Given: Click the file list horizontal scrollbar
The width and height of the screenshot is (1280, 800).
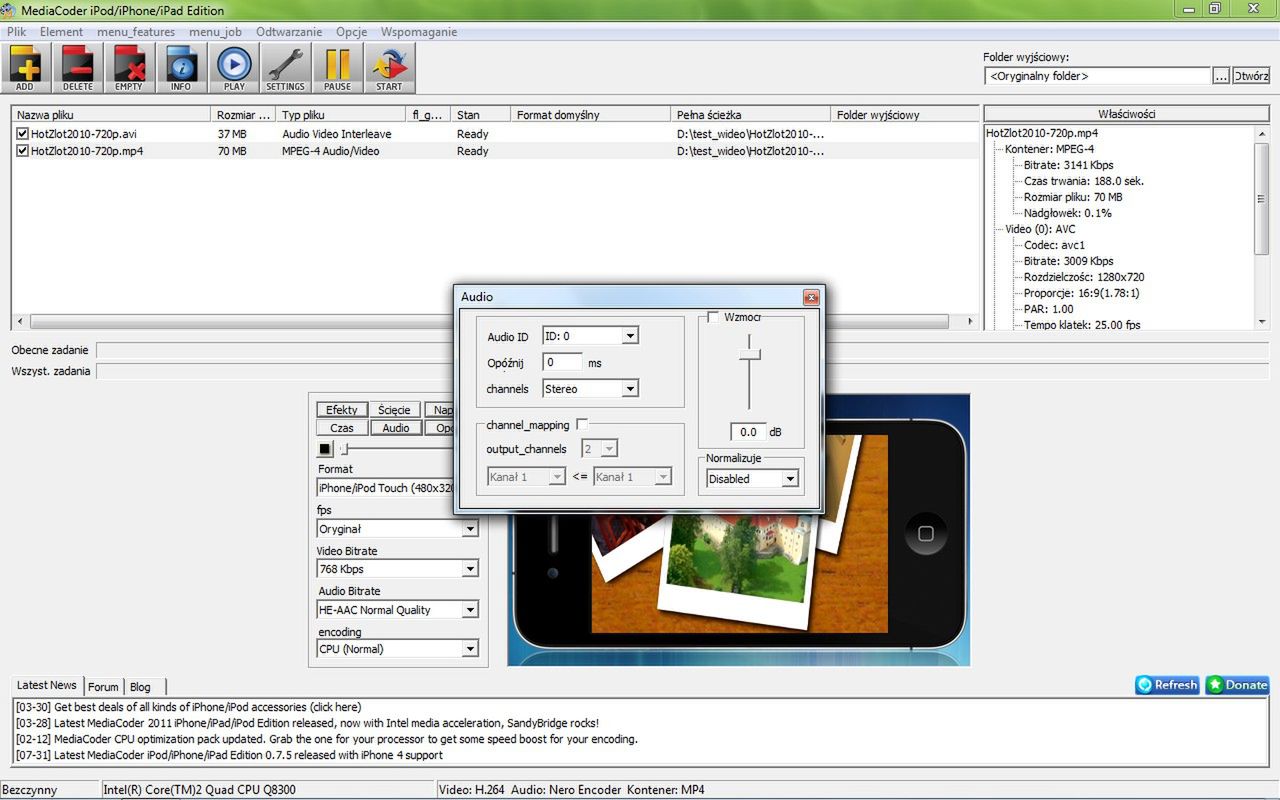Looking at the screenshot, I should [490, 322].
